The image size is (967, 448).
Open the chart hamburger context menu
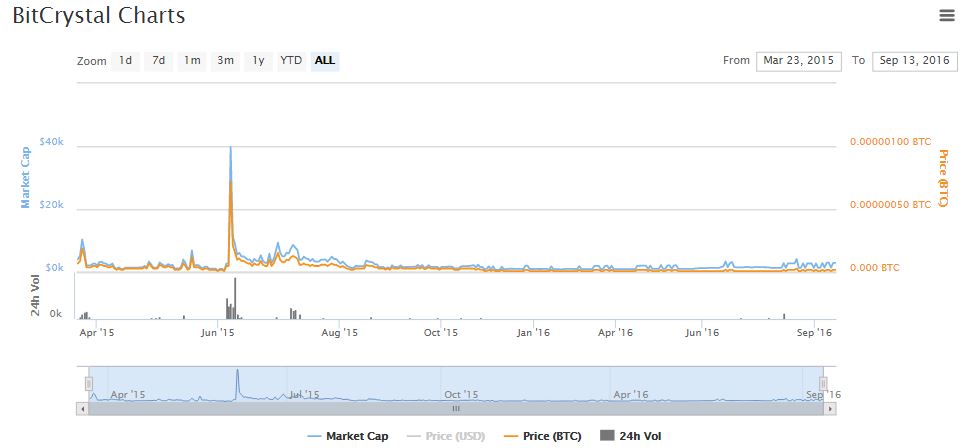pos(947,15)
